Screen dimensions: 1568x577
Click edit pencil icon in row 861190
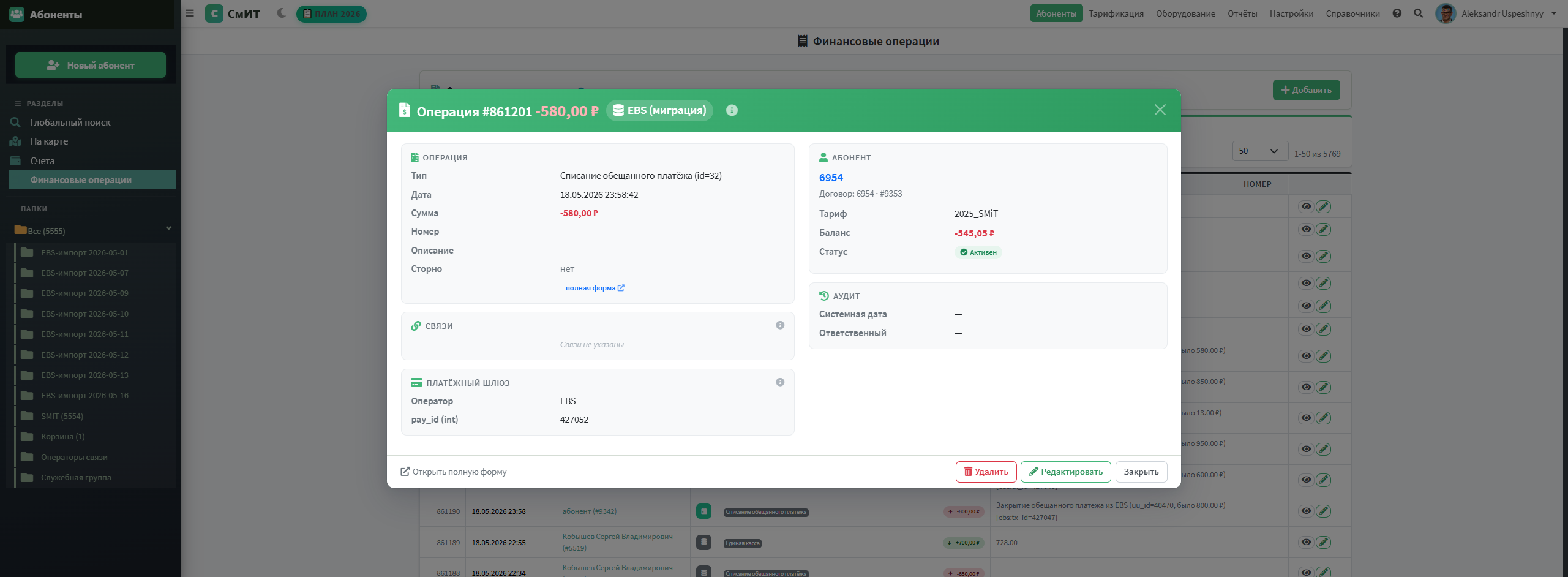point(1324,511)
